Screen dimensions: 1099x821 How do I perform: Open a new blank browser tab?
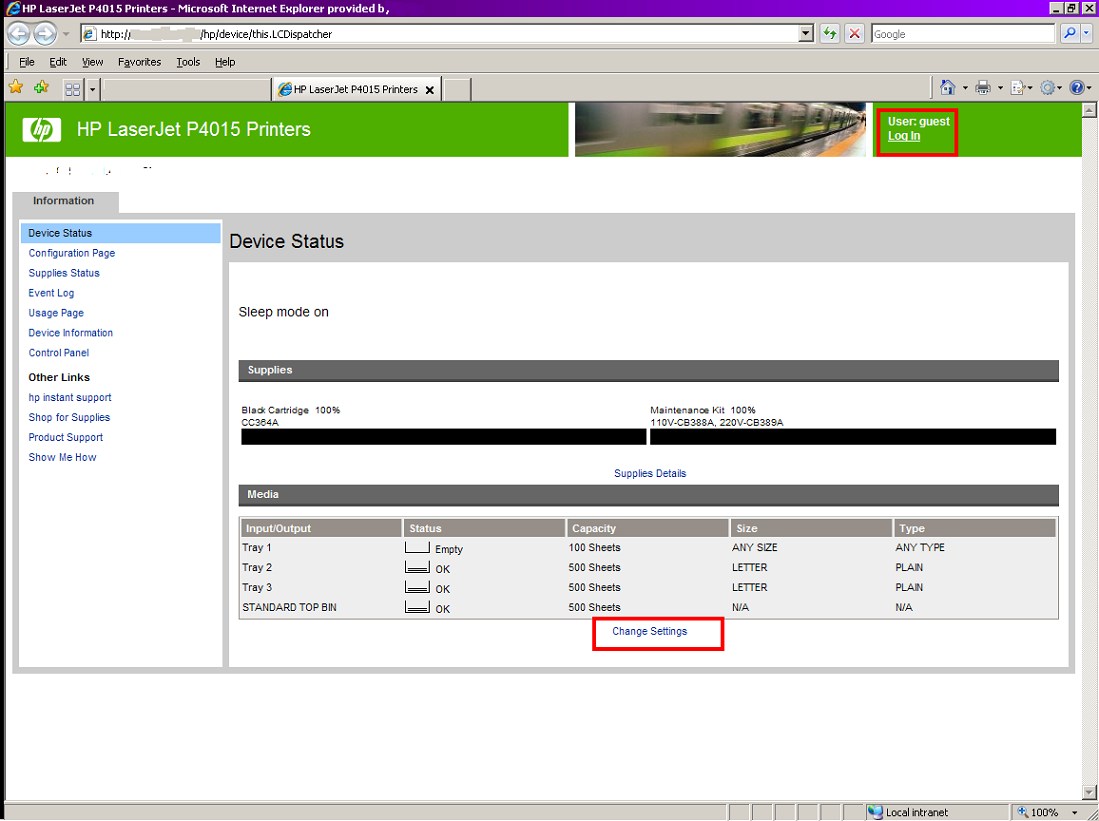click(x=457, y=90)
